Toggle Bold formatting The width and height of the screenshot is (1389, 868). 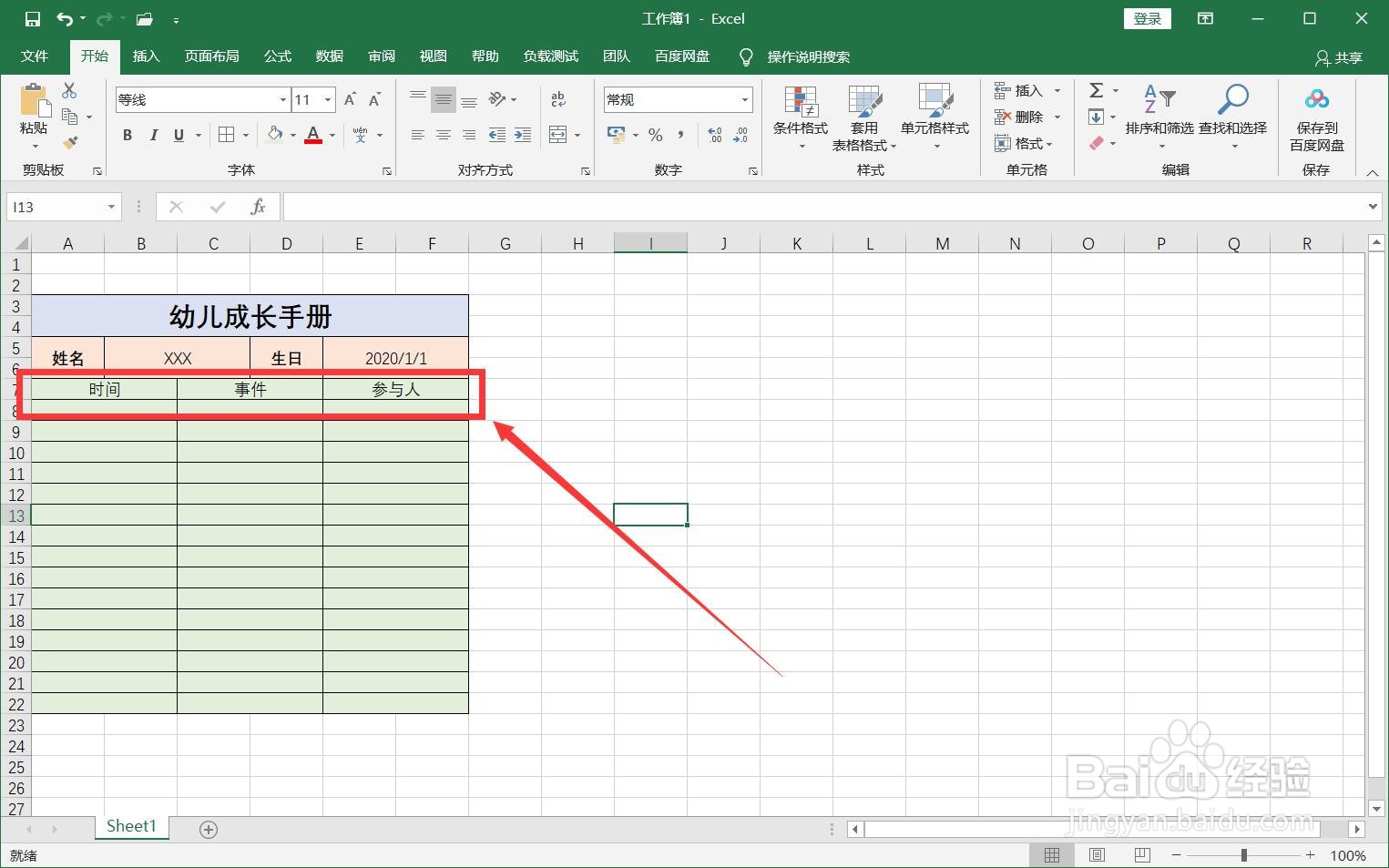tap(128, 135)
